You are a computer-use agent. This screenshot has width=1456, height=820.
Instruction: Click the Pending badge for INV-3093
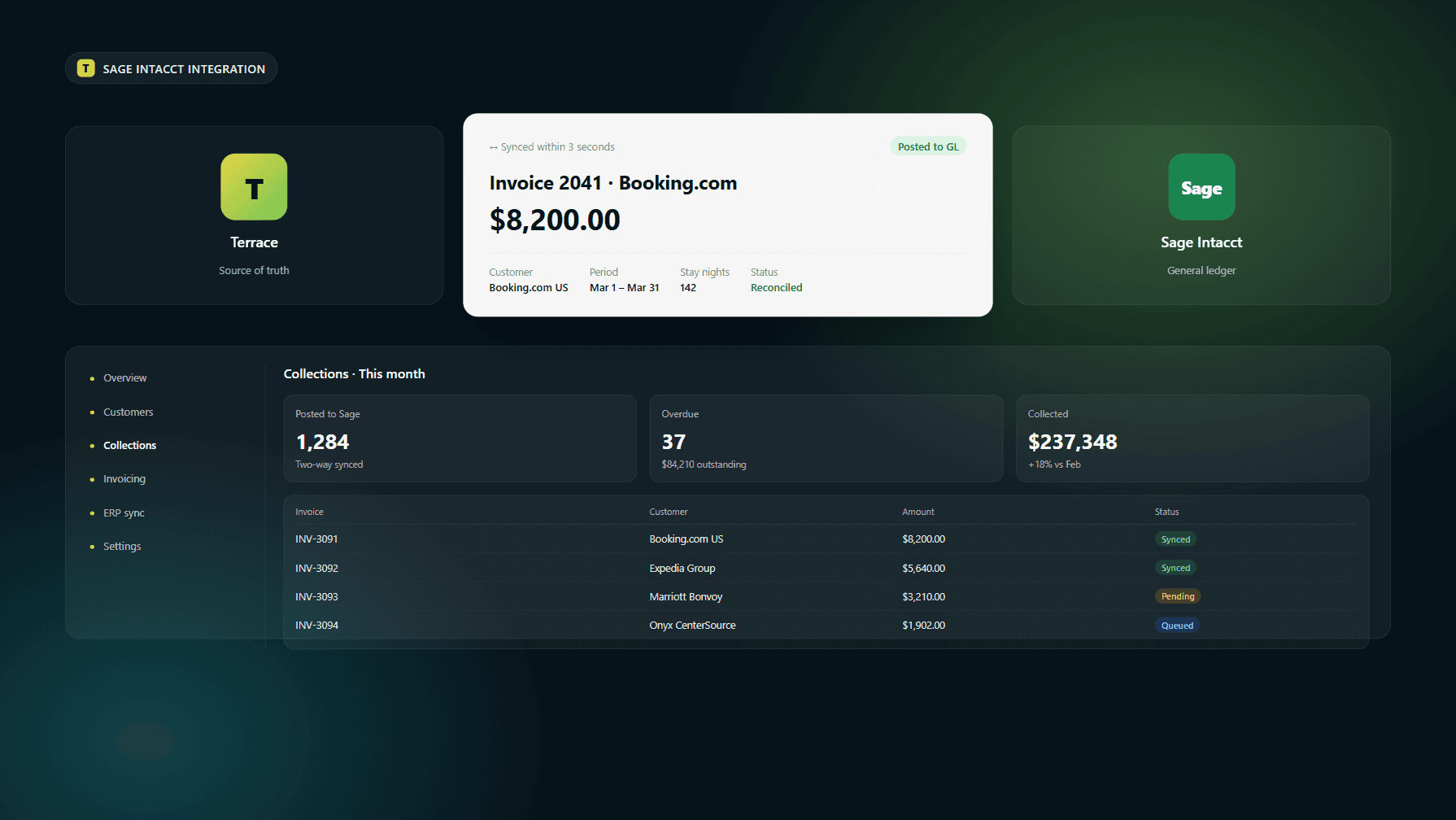coord(1178,596)
